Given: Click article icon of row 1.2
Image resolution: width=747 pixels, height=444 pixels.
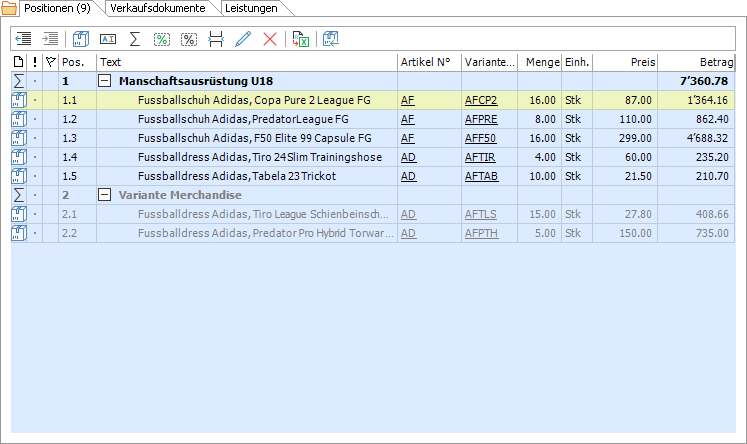Looking at the screenshot, I should tap(19, 119).
